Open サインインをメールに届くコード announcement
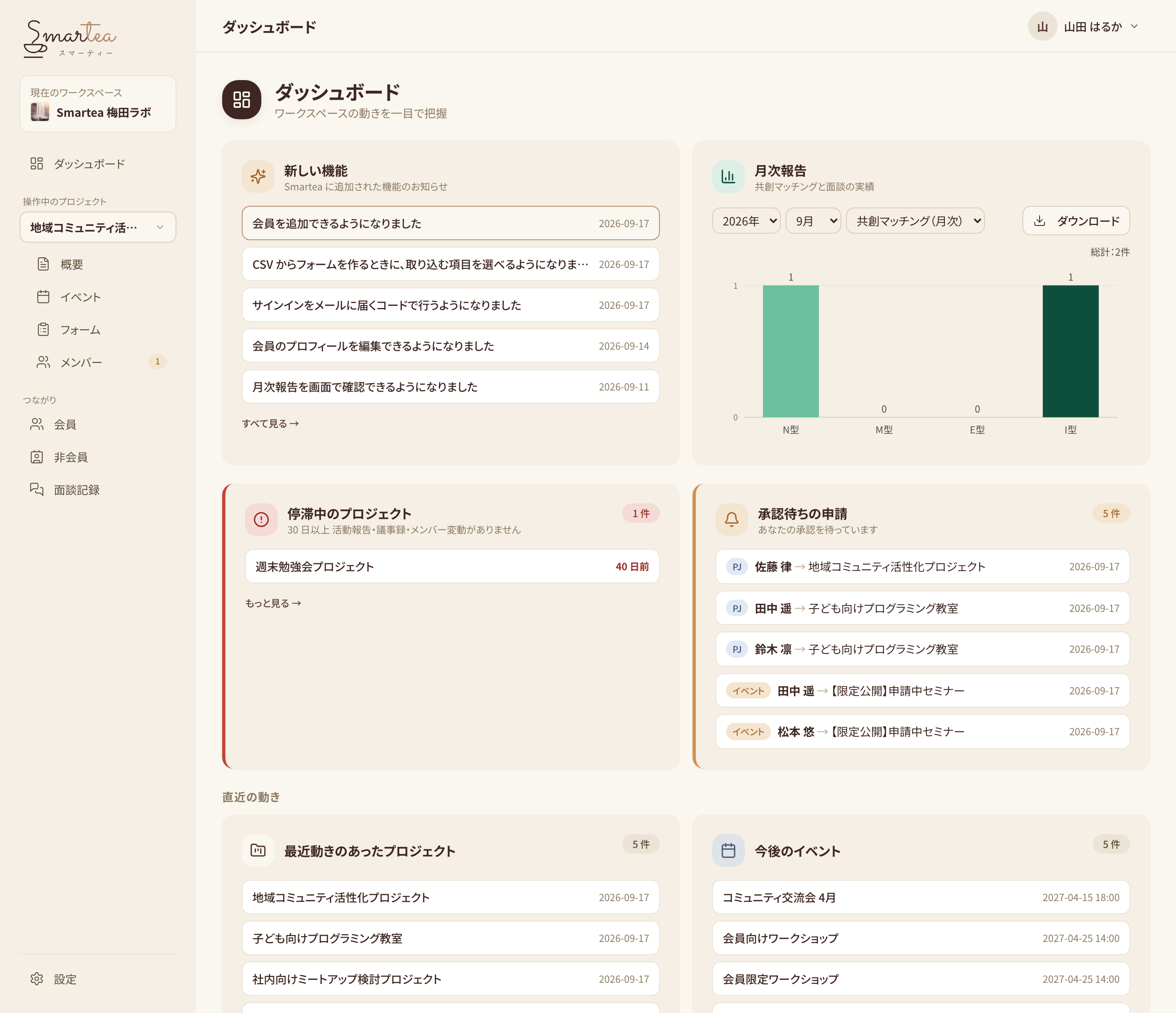Image resolution: width=1176 pixels, height=1013 pixels. pyautogui.click(x=451, y=305)
